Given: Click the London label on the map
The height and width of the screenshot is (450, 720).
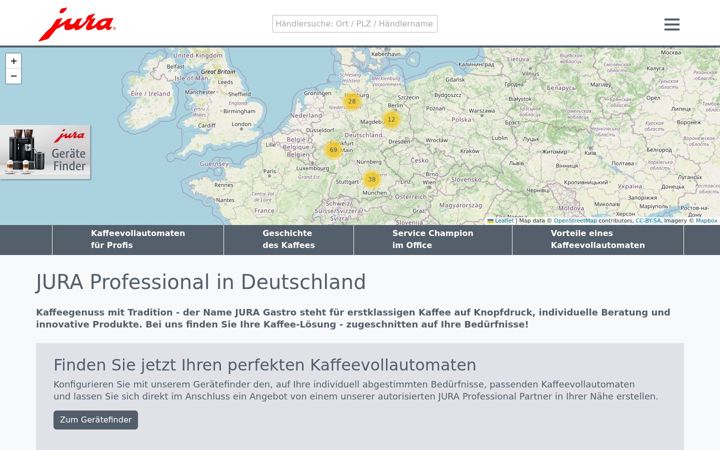Looking at the screenshot, I should (x=241, y=124).
